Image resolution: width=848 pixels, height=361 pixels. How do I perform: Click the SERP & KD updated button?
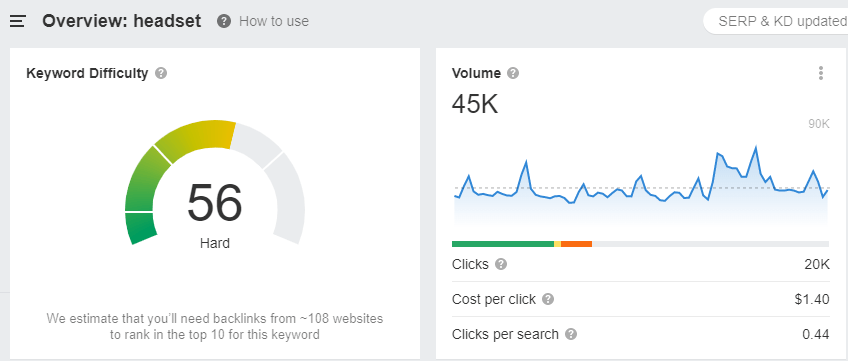point(776,22)
